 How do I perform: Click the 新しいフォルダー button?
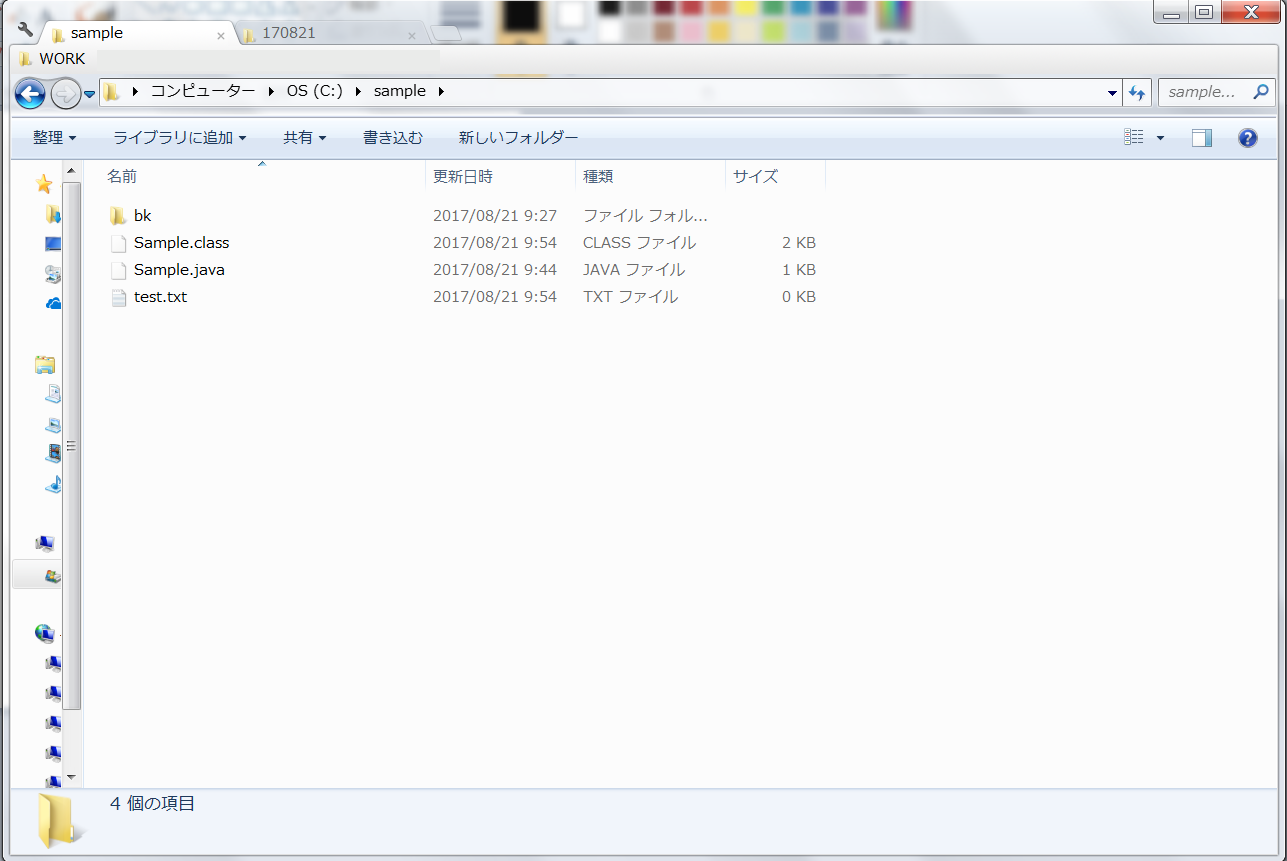coord(518,138)
